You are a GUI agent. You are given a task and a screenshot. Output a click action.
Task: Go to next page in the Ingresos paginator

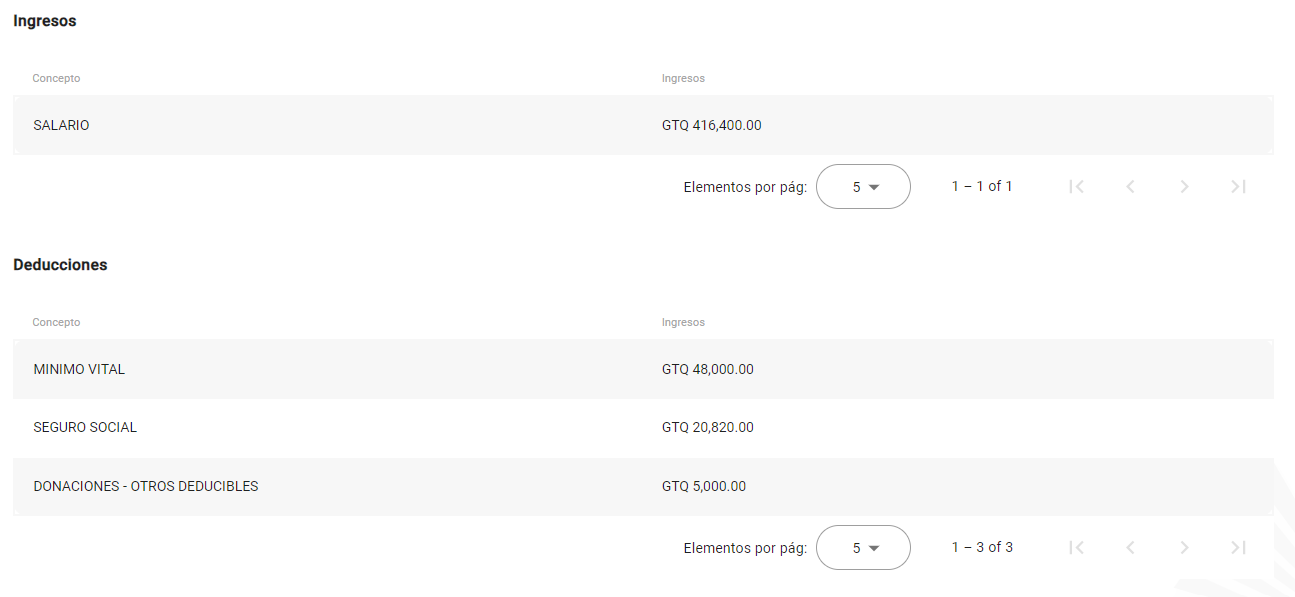pyautogui.click(x=1184, y=186)
